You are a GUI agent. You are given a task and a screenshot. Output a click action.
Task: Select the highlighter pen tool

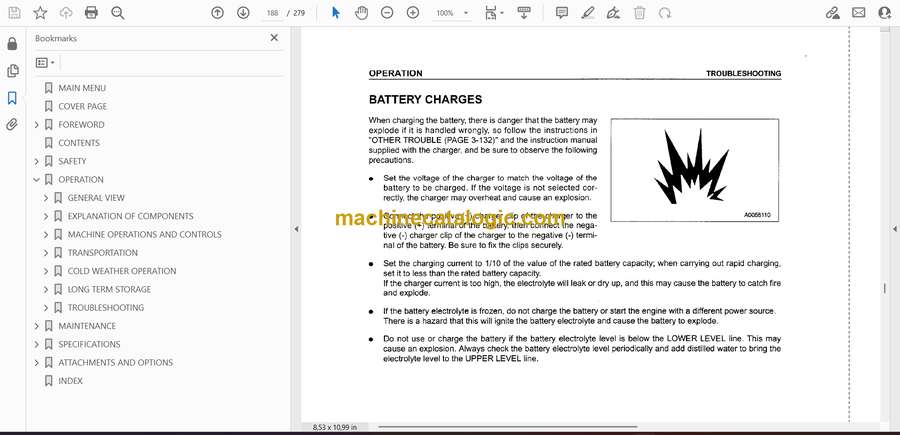tap(587, 13)
